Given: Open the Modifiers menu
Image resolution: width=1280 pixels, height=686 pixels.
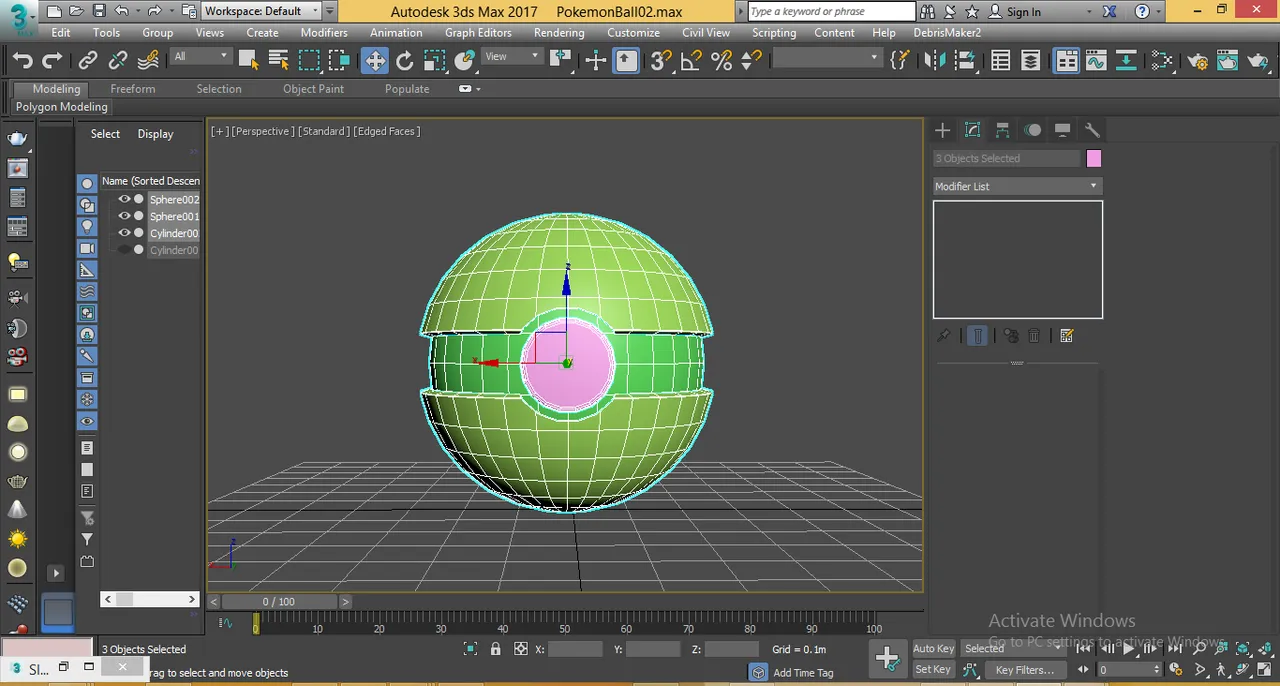Looking at the screenshot, I should coord(324,32).
